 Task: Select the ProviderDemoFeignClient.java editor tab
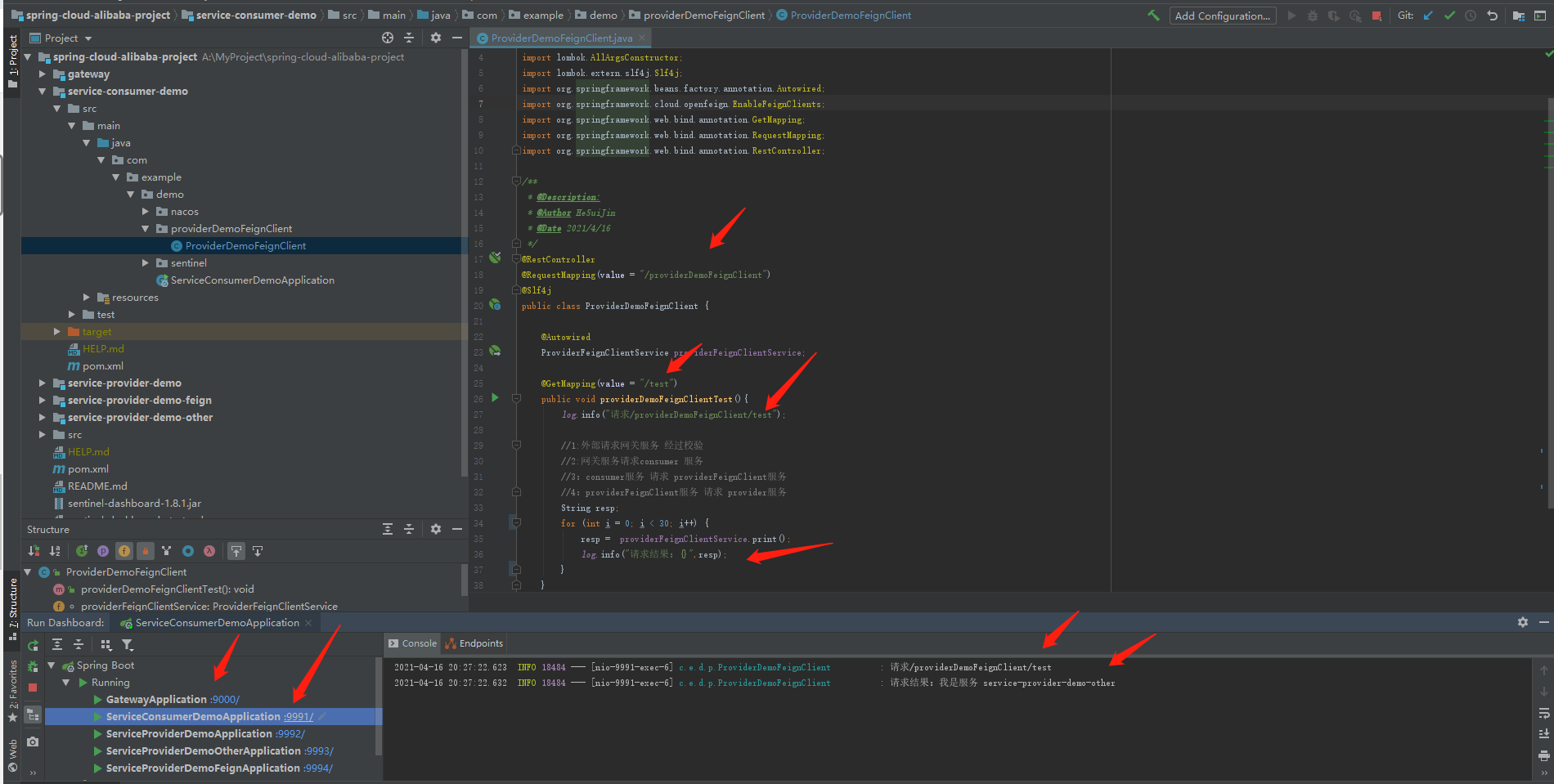pyautogui.click(x=560, y=38)
